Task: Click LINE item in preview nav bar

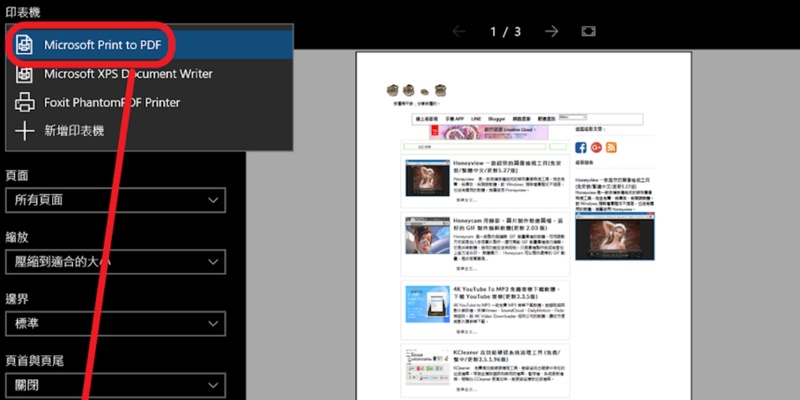Action: pyautogui.click(x=476, y=118)
